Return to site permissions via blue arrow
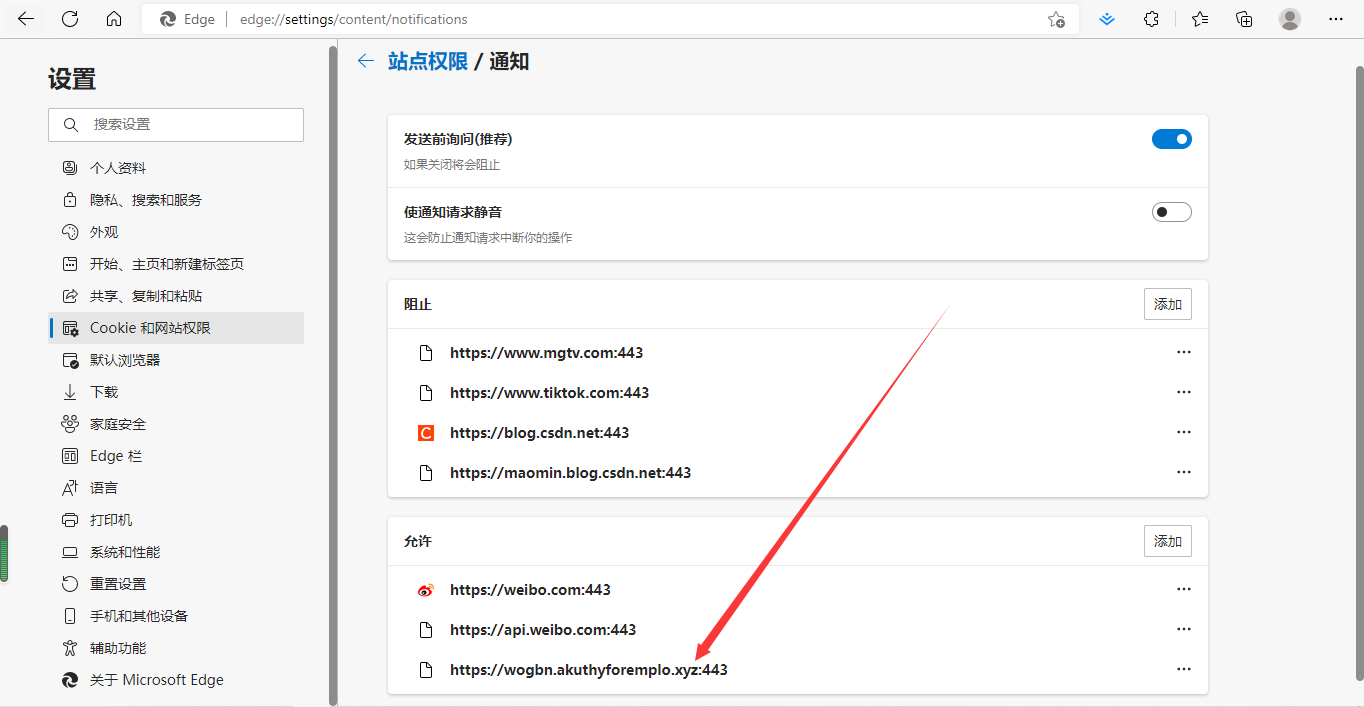 click(x=366, y=61)
